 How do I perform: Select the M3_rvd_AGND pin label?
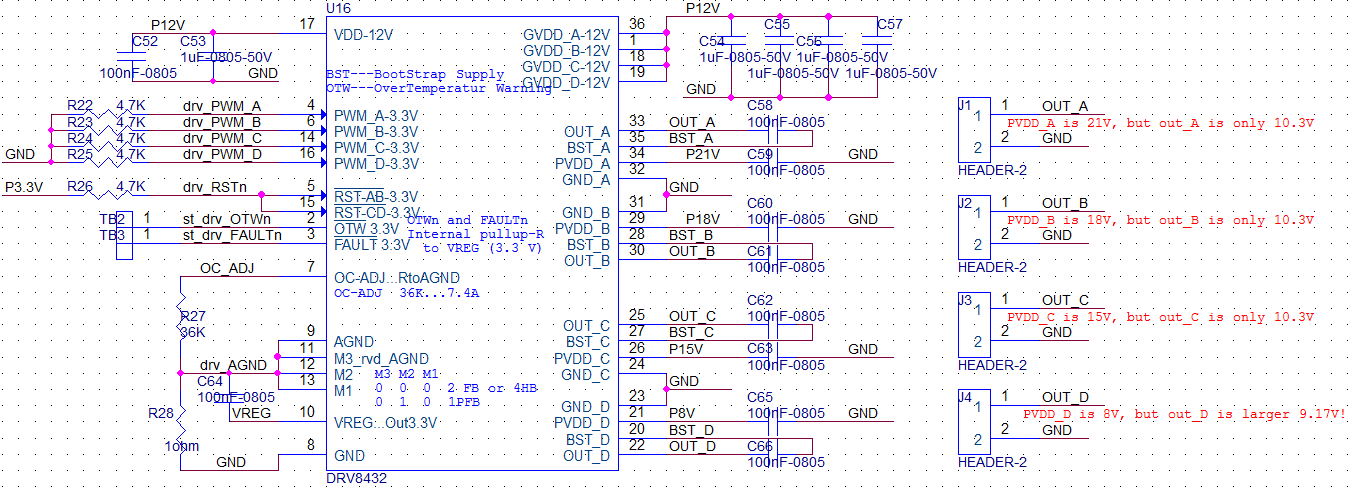click(x=381, y=358)
